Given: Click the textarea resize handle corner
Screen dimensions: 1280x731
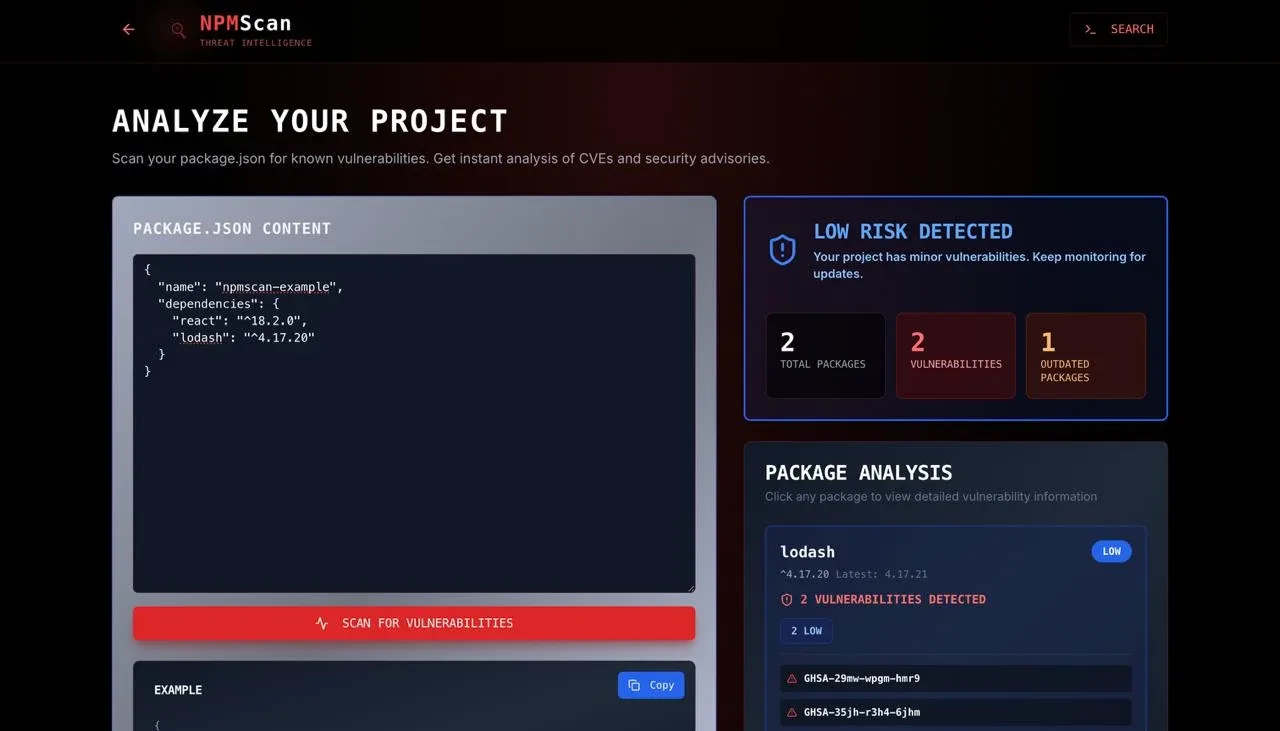Looking at the screenshot, I should point(689,587).
